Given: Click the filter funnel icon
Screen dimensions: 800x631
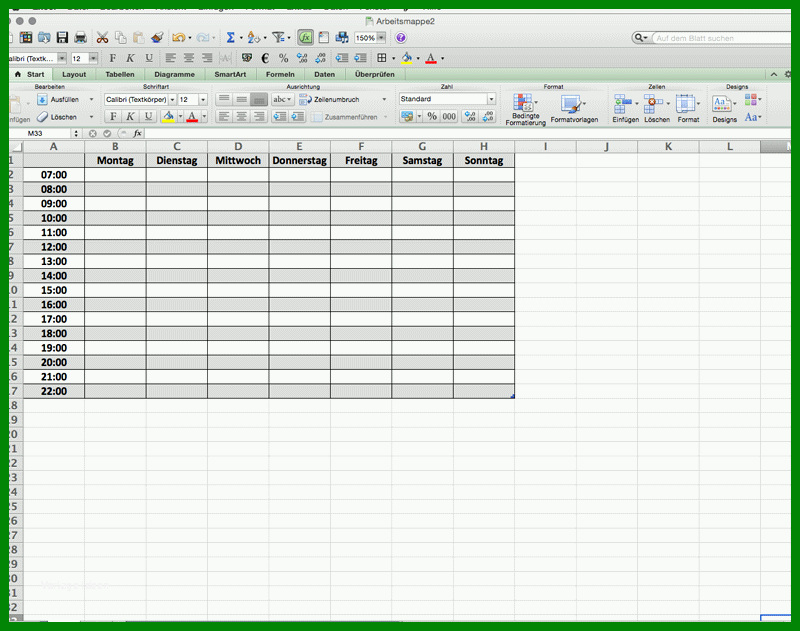Looking at the screenshot, I should [278, 37].
